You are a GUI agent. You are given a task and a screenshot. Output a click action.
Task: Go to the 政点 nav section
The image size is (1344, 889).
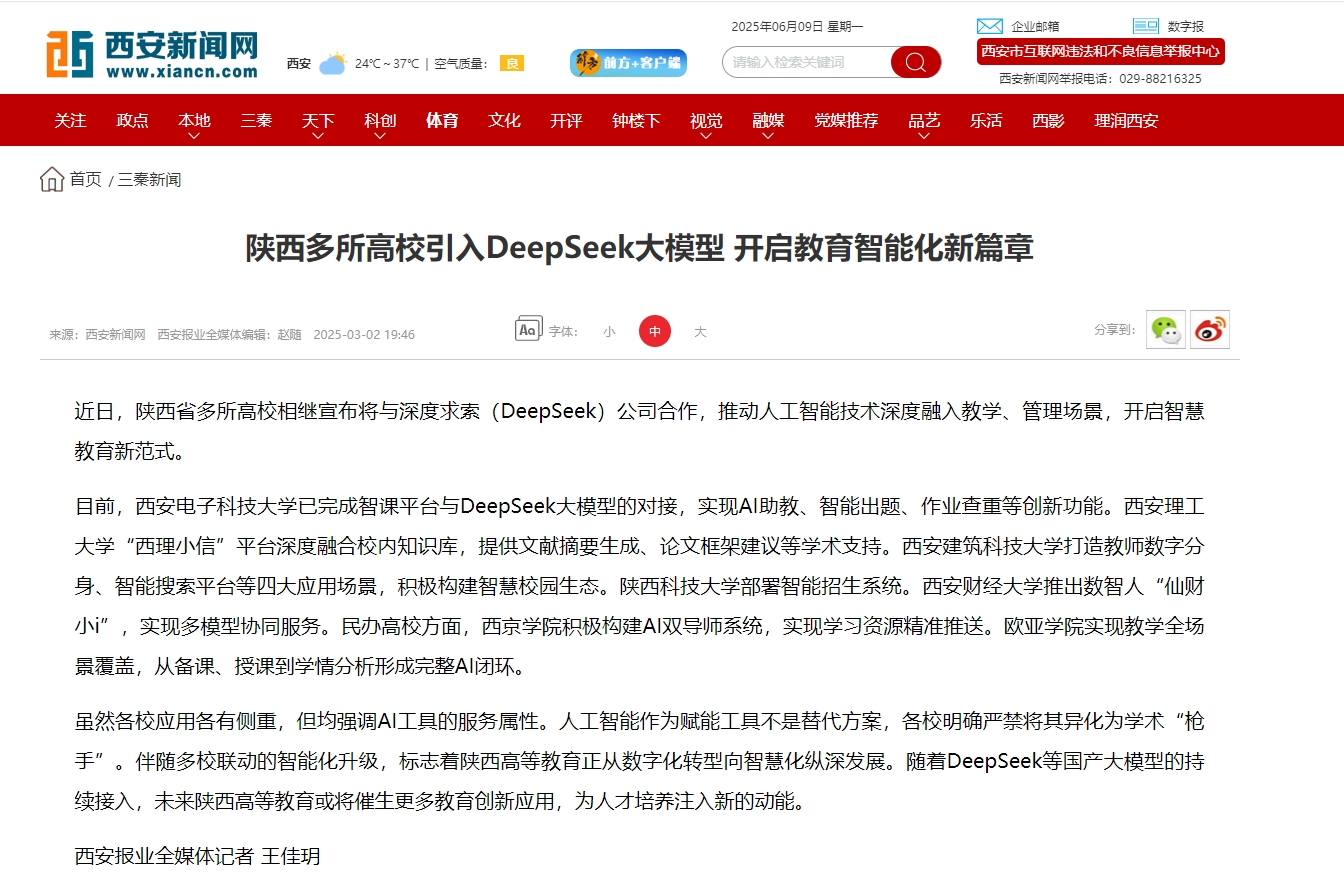point(132,120)
